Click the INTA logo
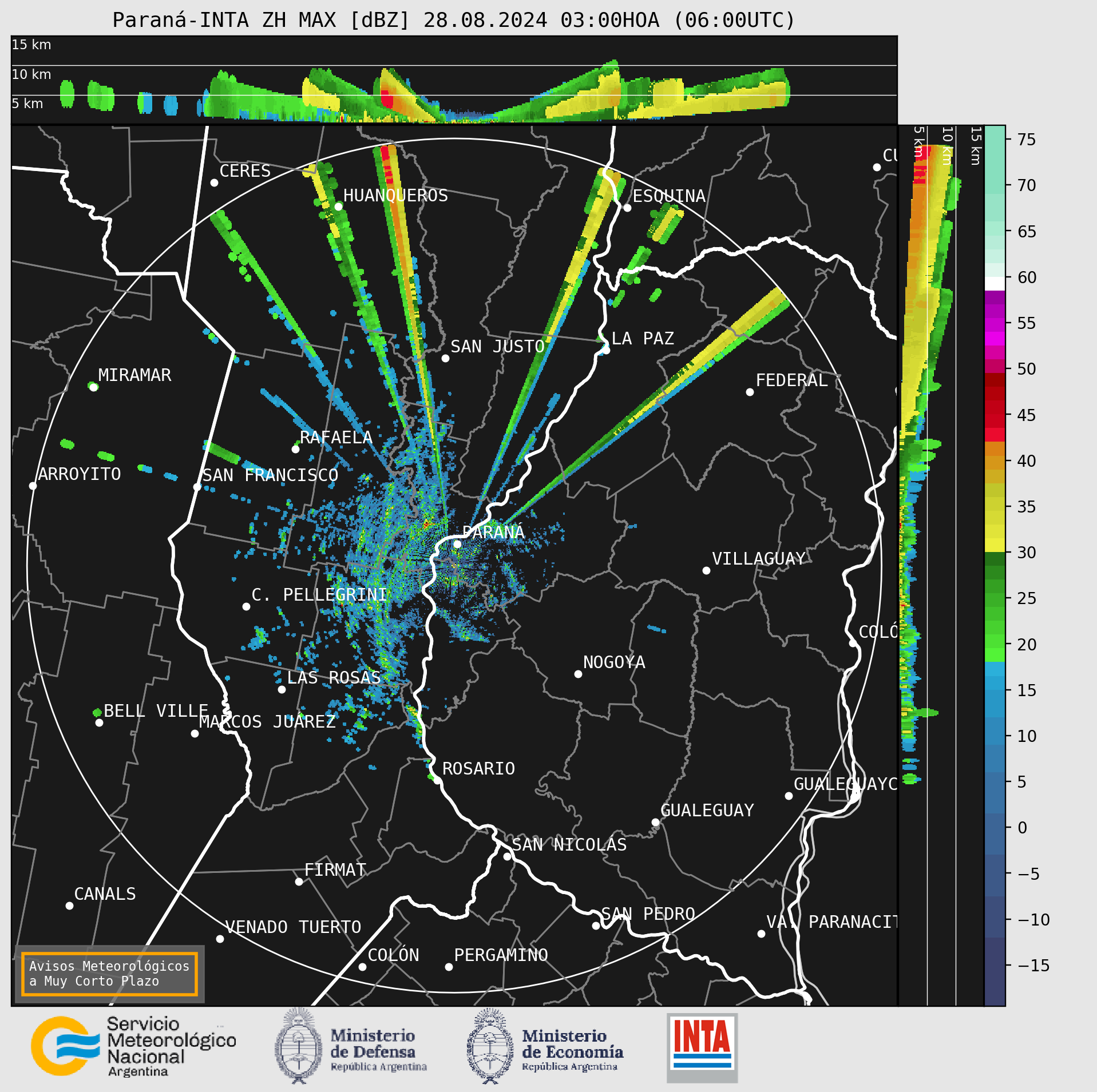1097x1092 pixels. click(702, 1047)
